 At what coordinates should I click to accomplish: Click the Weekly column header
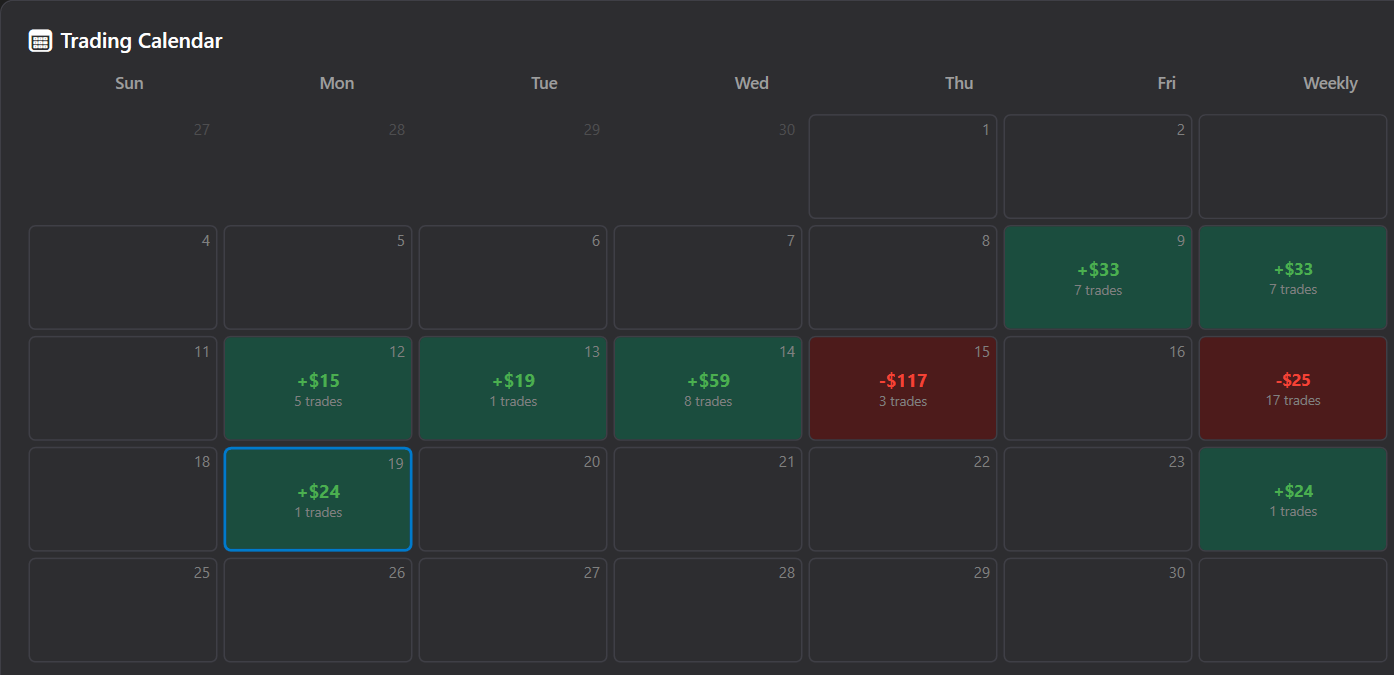(x=1330, y=83)
